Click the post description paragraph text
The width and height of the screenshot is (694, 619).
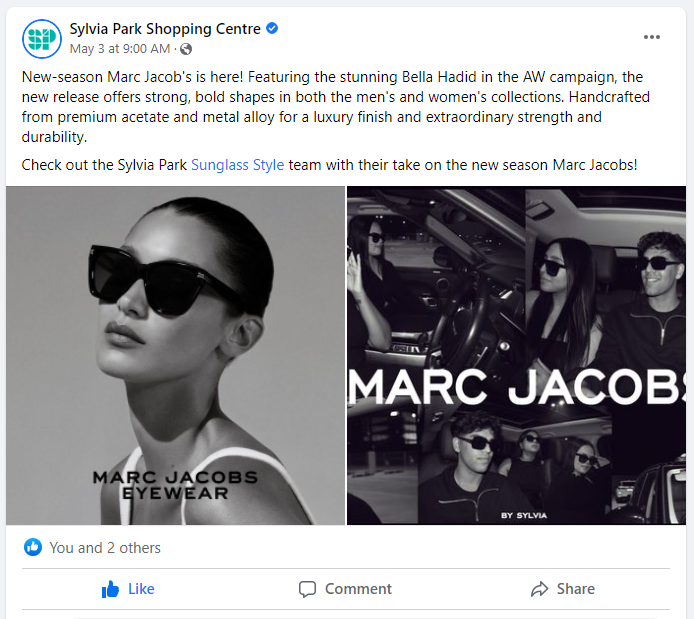point(335,107)
